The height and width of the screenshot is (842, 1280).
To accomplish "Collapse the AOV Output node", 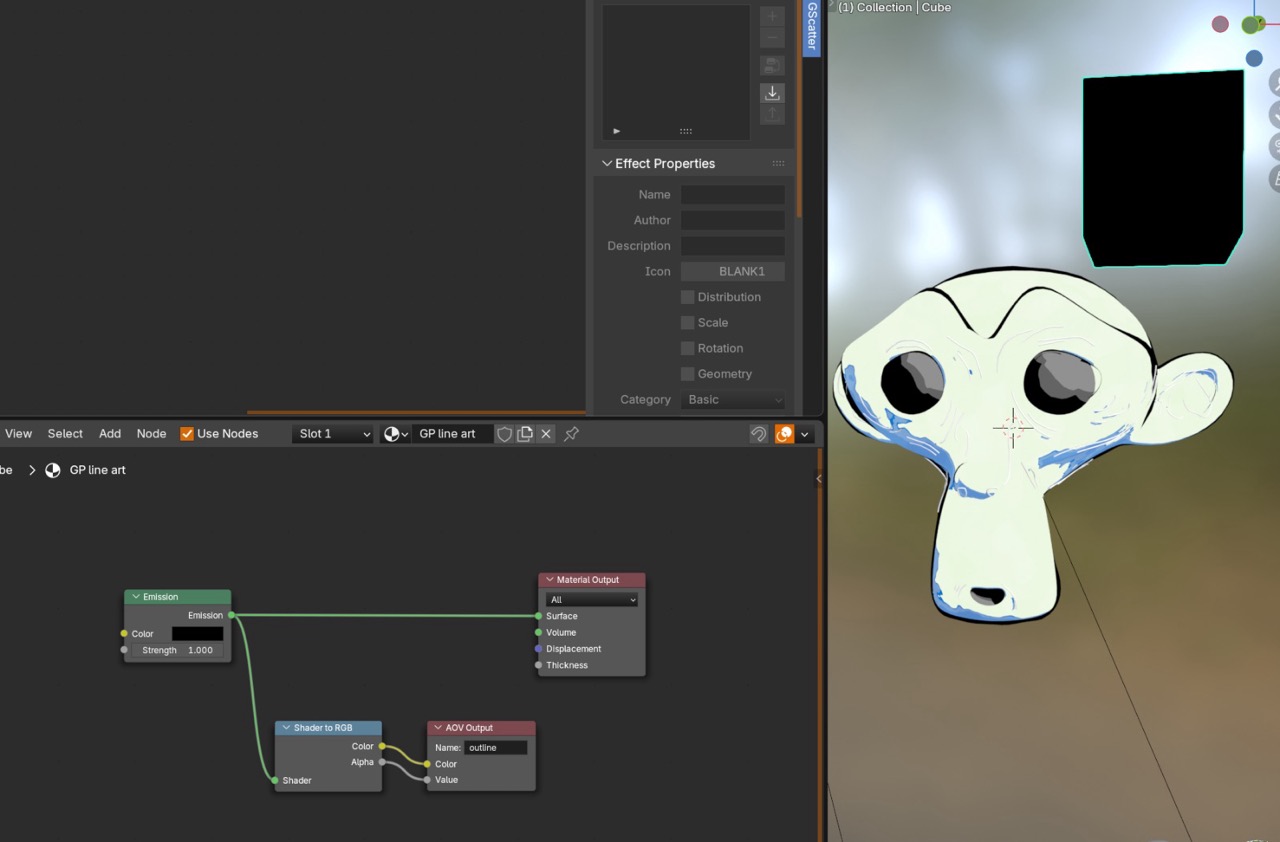I will [x=438, y=728].
